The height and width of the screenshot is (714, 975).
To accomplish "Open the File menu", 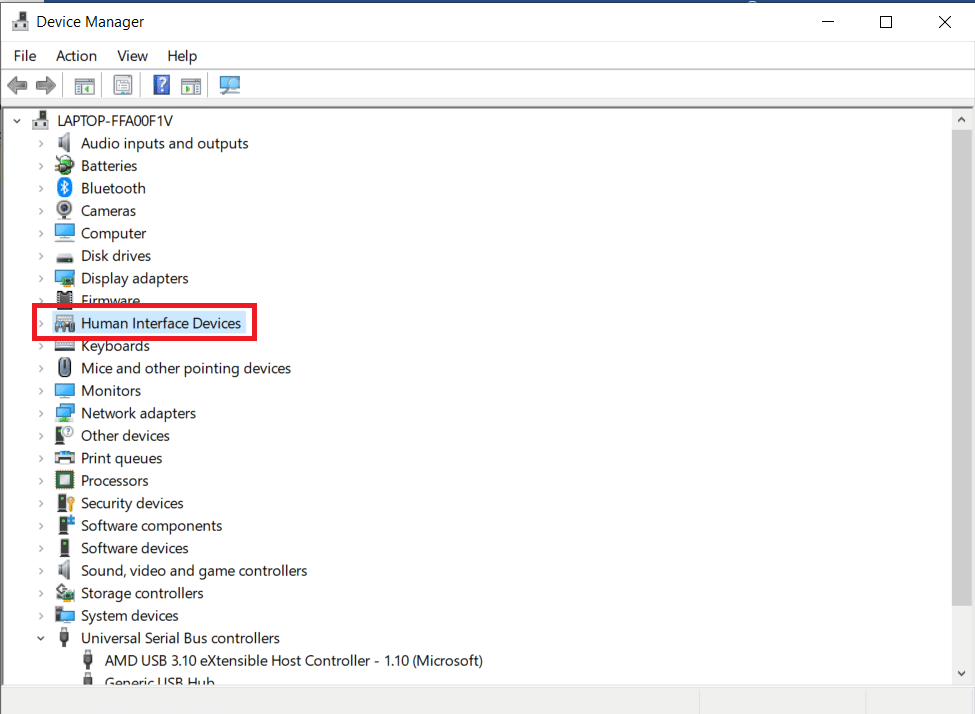I will point(24,56).
